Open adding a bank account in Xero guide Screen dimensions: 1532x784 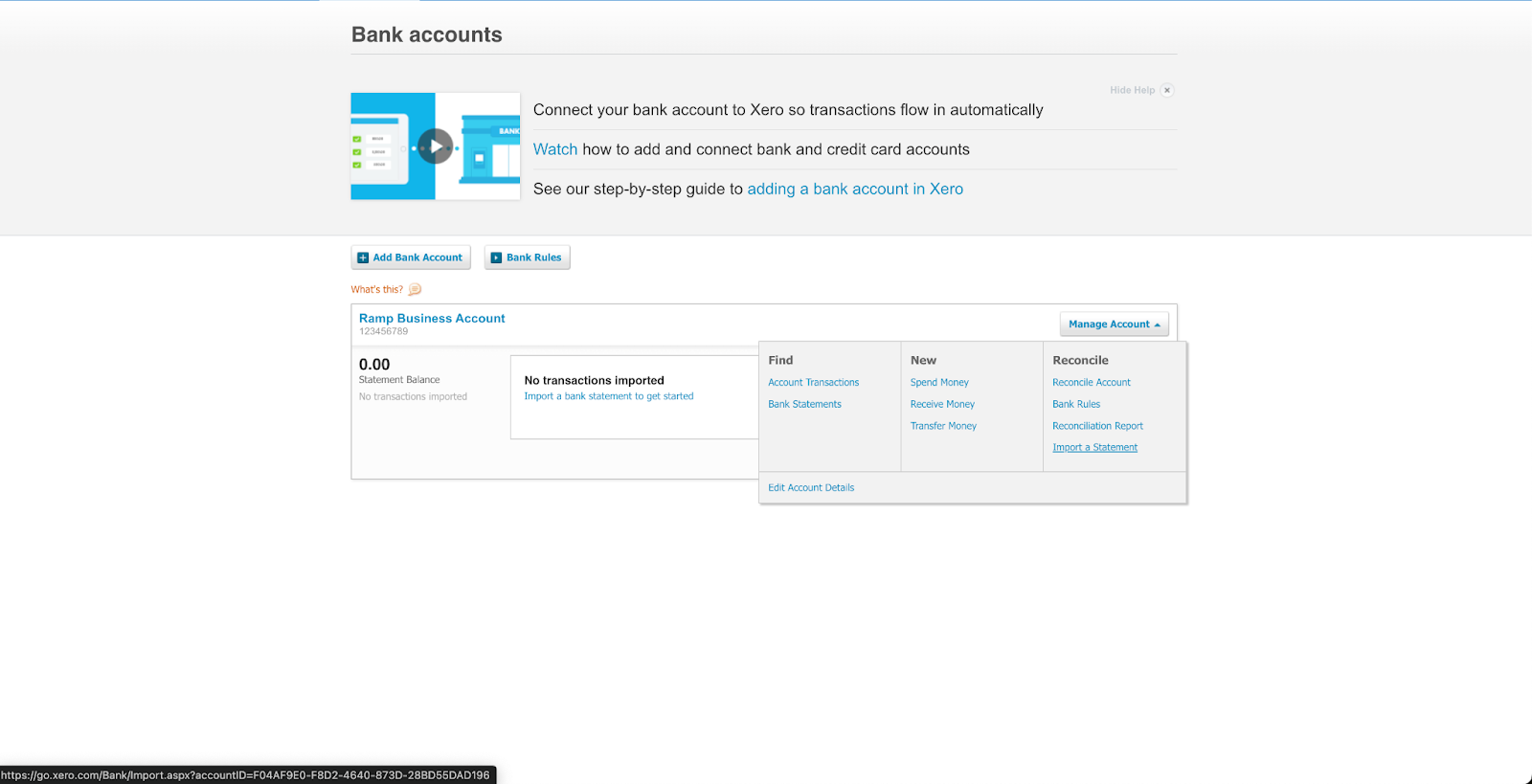(855, 189)
